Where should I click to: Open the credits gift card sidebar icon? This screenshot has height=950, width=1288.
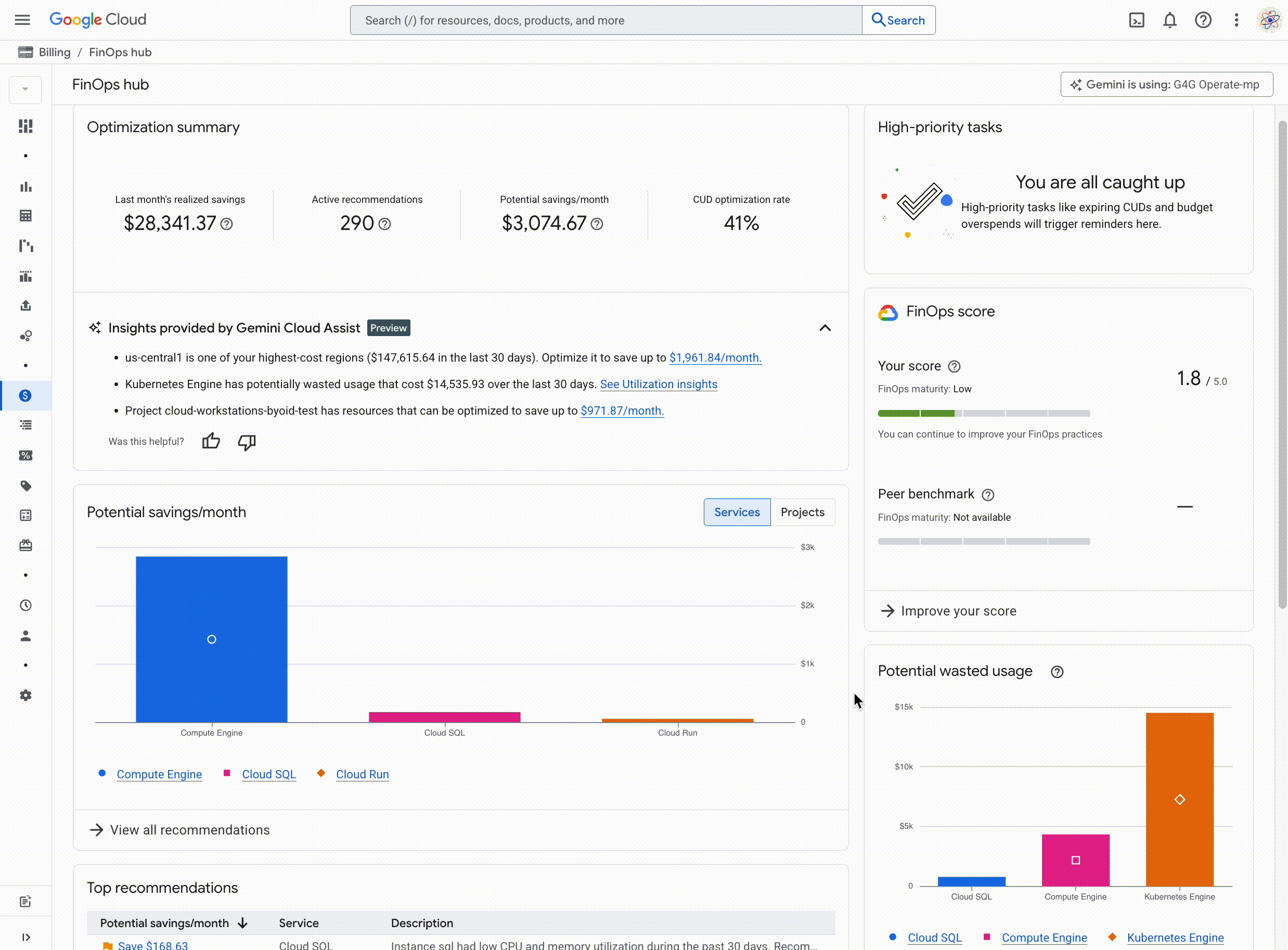coord(25,545)
